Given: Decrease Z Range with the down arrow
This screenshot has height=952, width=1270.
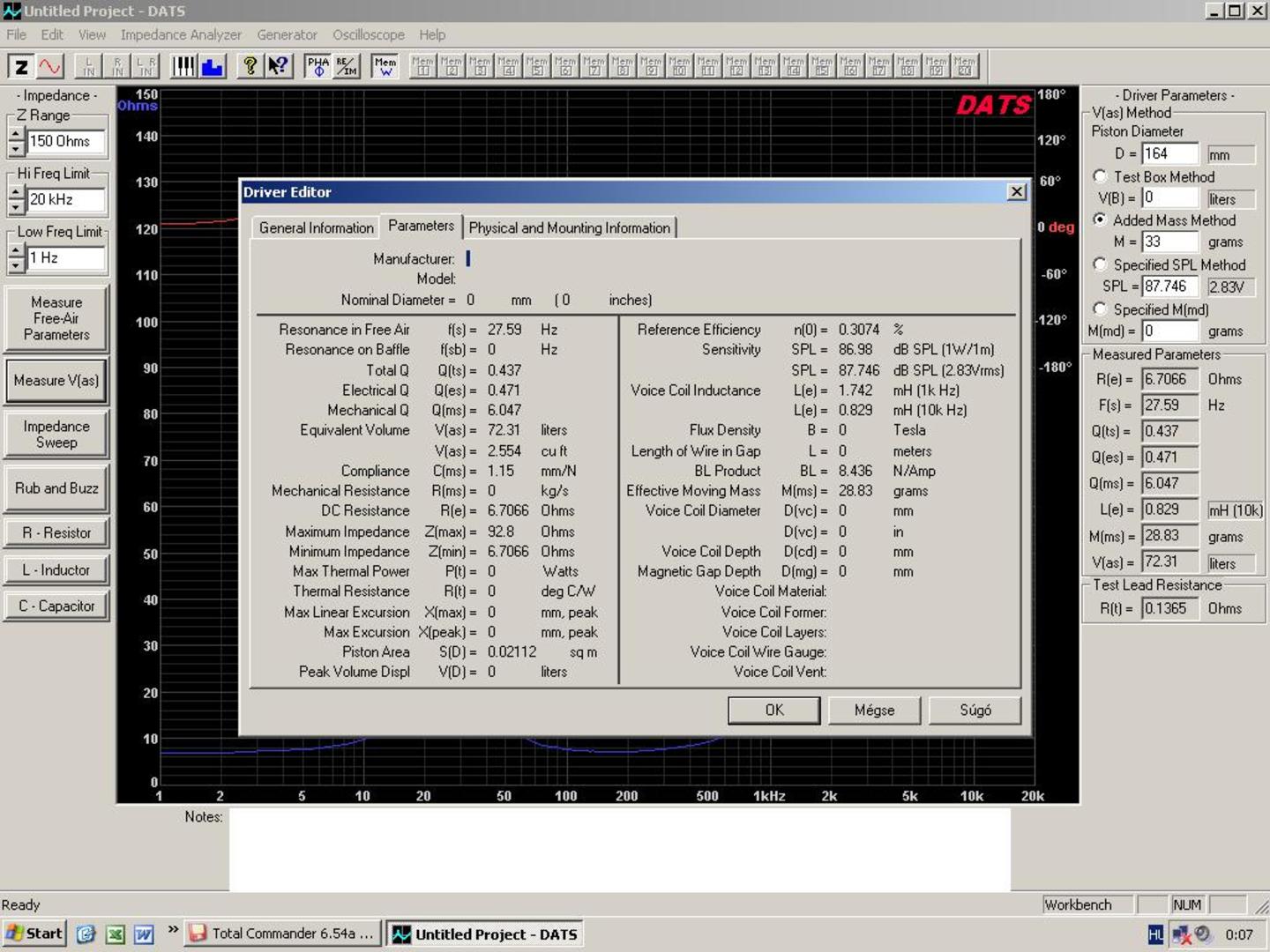Looking at the screenshot, I should (x=16, y=148).
